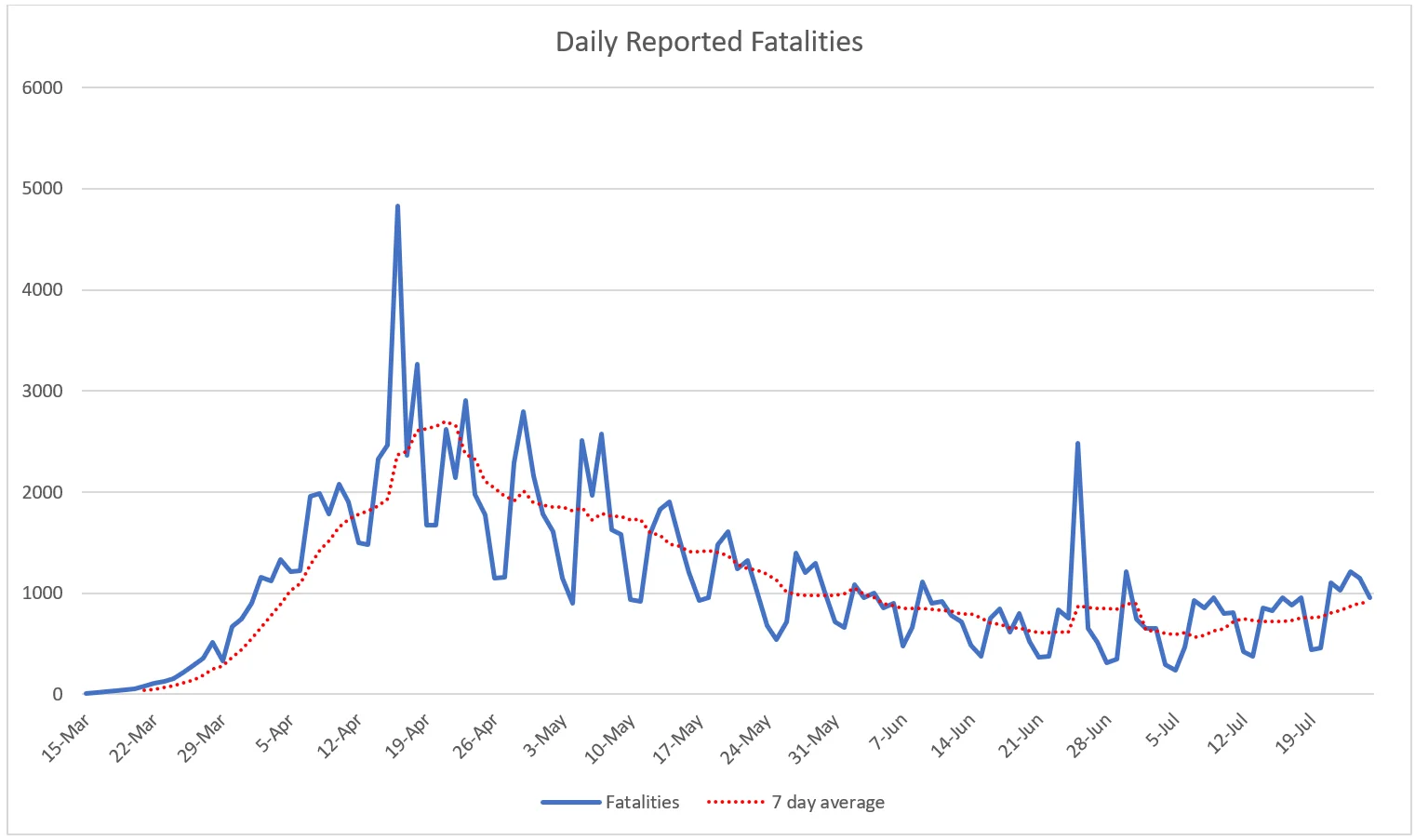Click the 21-Jun date axis label
Screen dimensions: 1415x840
[x=1021, y=737]
